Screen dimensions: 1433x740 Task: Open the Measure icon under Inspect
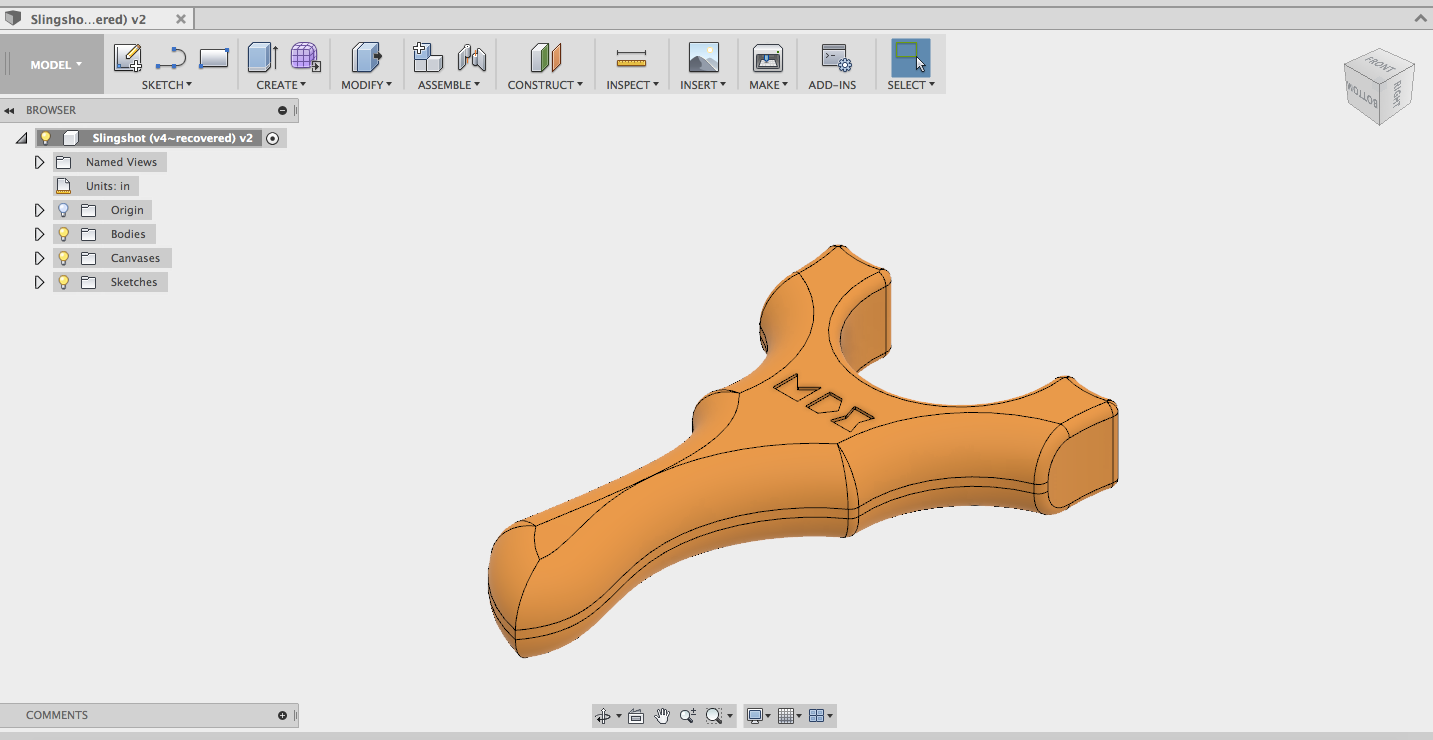631,56
